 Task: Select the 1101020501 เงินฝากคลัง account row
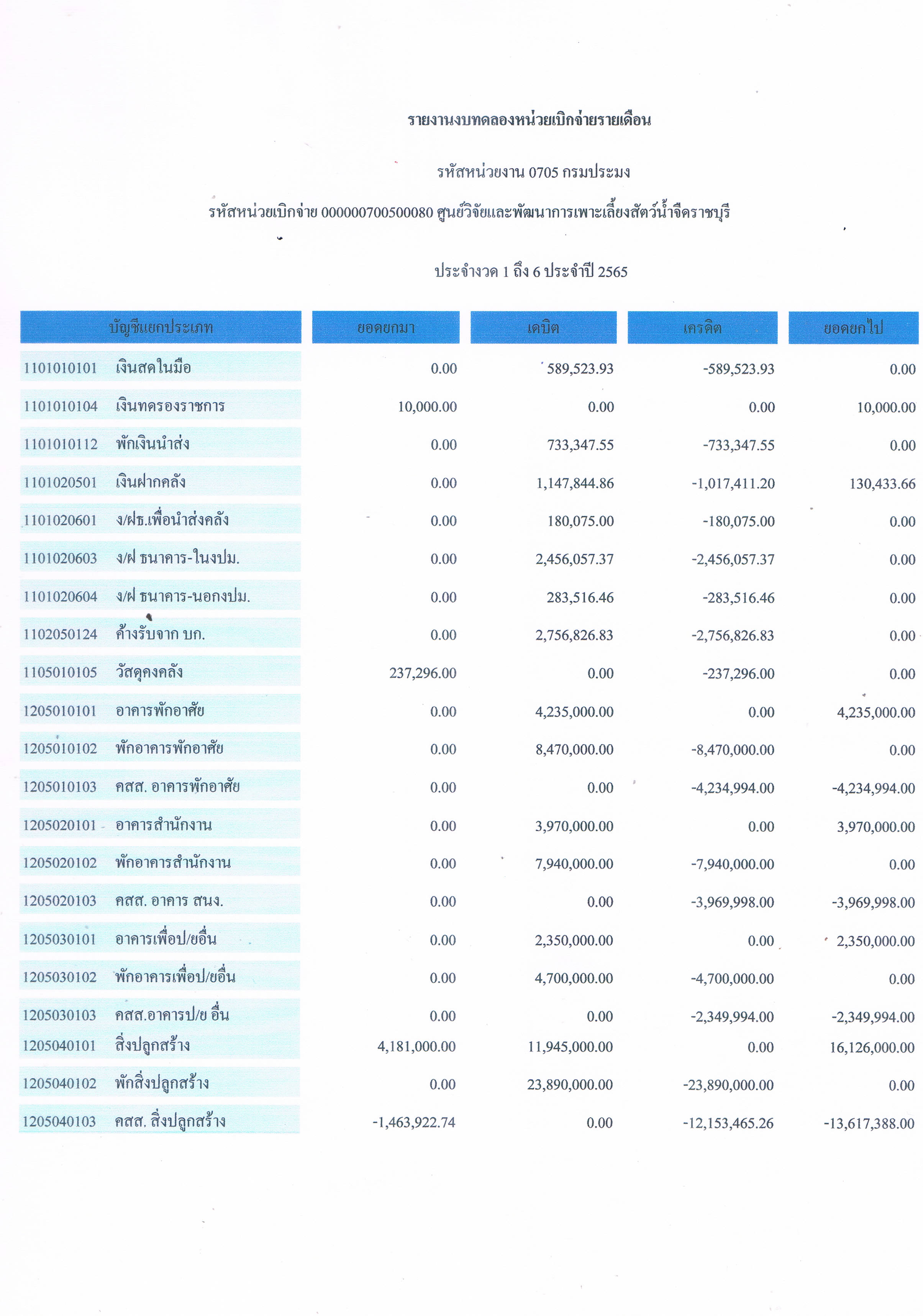(161, 481)
